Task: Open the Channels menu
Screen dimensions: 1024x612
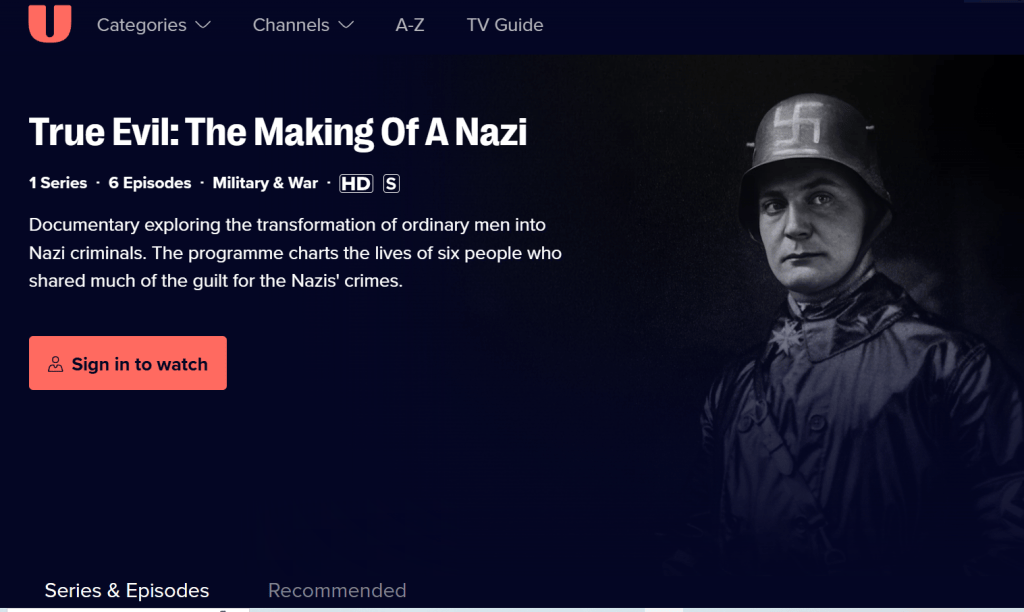Action: coord(304,25)
